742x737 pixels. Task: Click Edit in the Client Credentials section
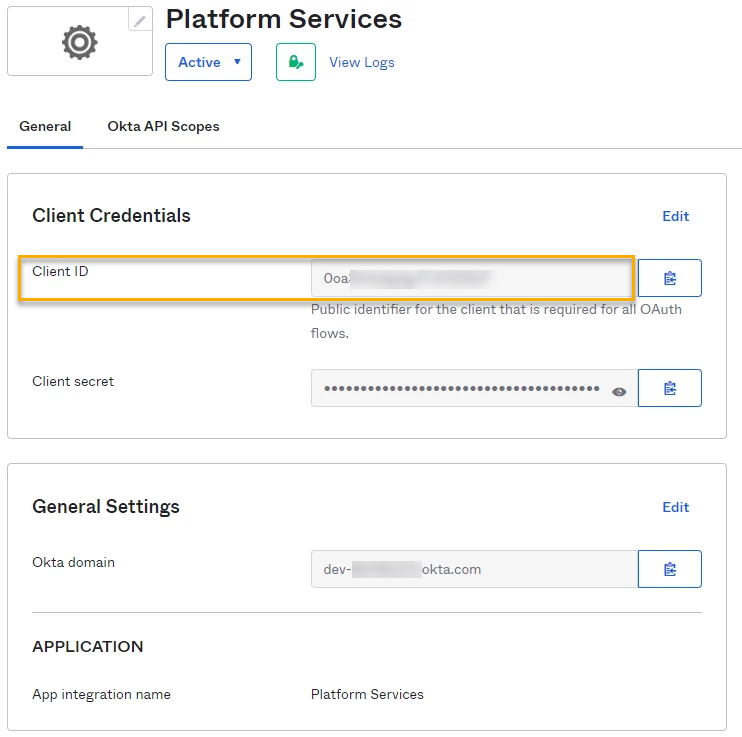coord(676,216)
